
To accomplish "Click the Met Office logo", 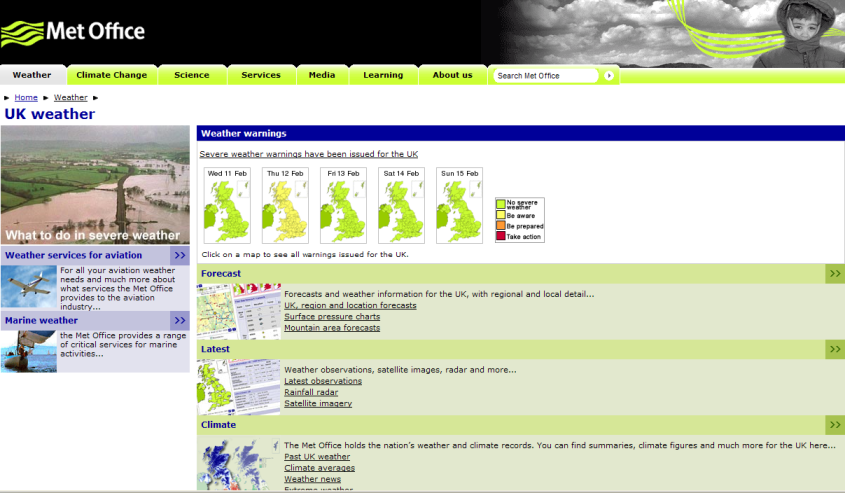I will coord(73,32).
